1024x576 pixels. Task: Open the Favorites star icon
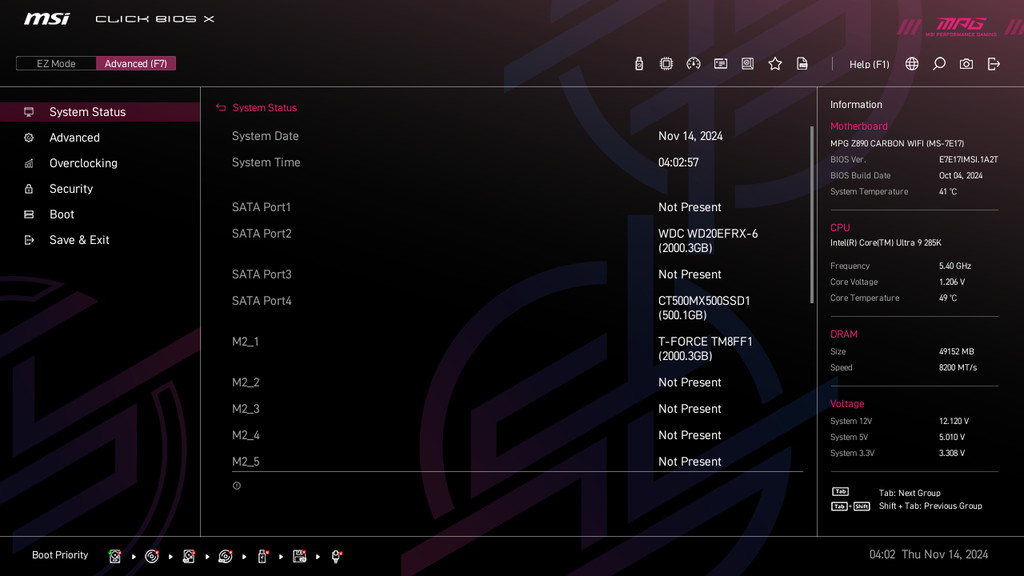pos(775,63)
